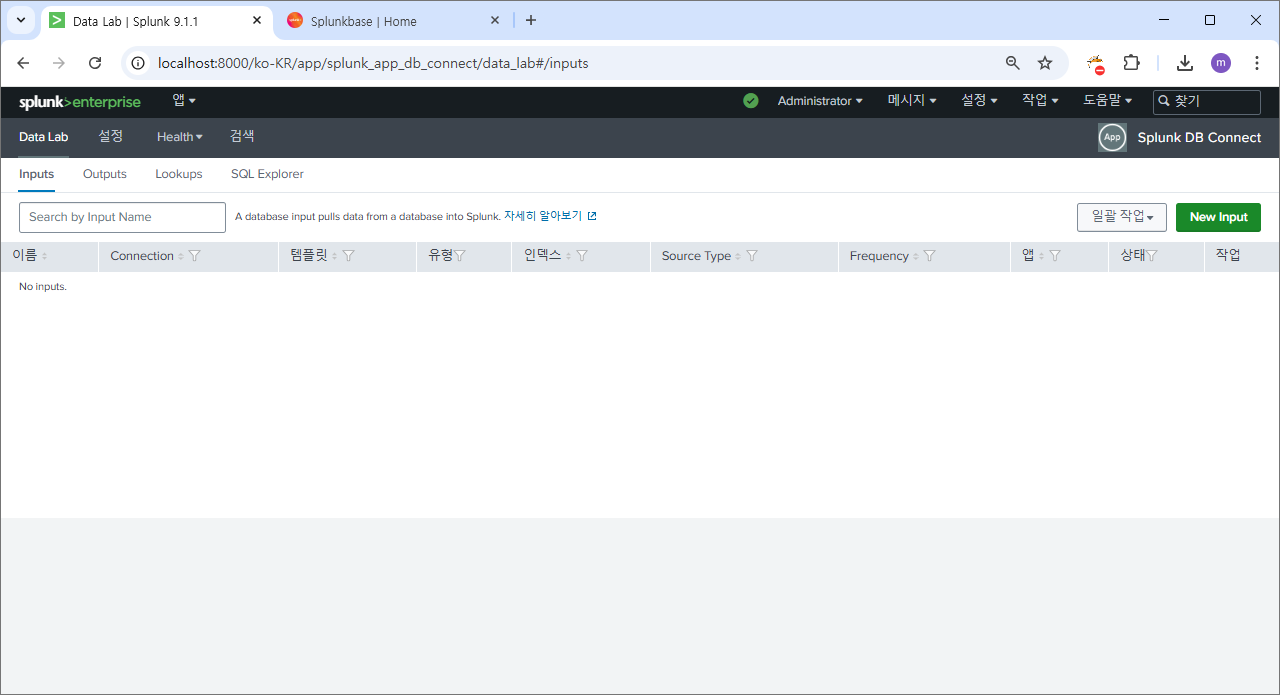Click the 템플릿 column header
Screen dimensions: 1280x695
point(309,255)
